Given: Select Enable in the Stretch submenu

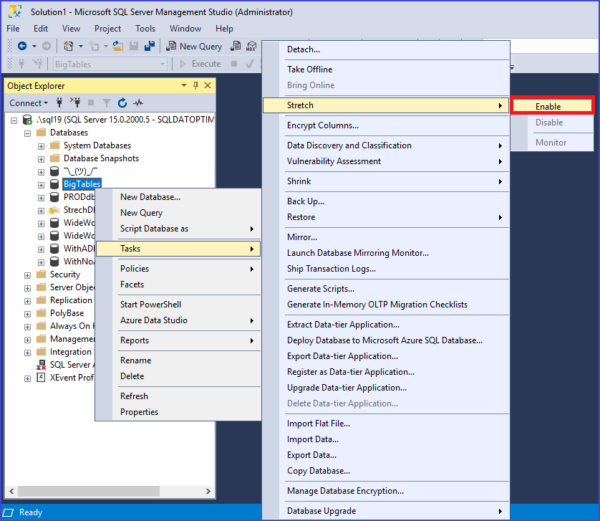Looking at the screenshot, I should tap(553, 106).
